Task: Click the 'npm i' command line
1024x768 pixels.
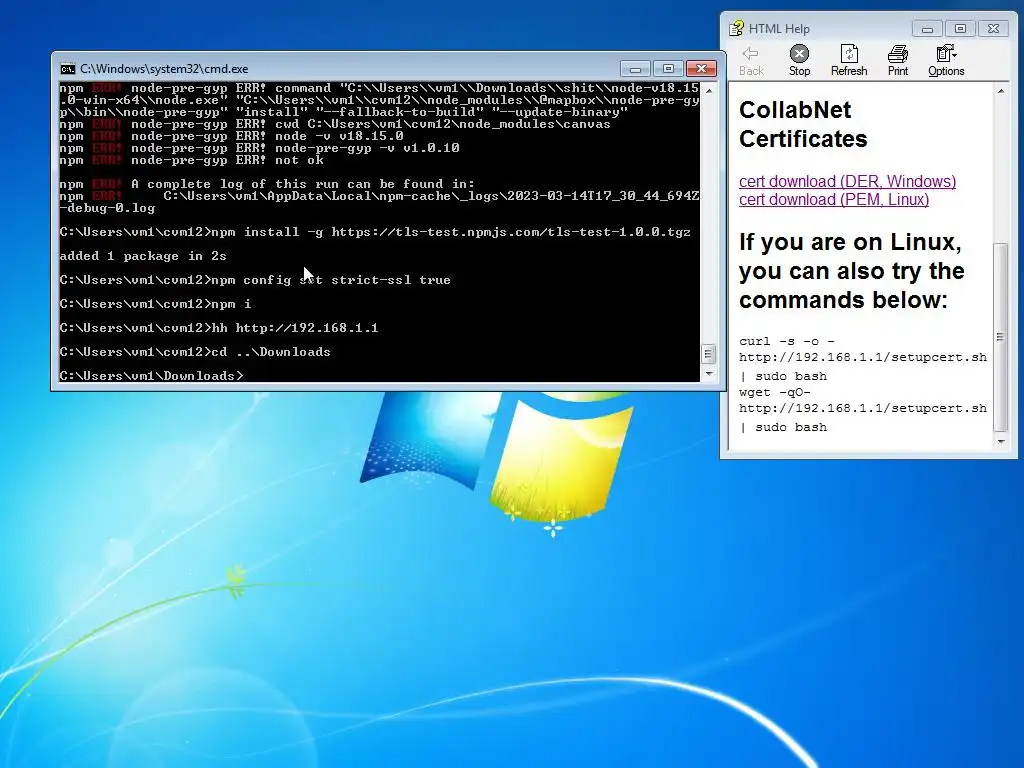Action: tap(155, 304)
